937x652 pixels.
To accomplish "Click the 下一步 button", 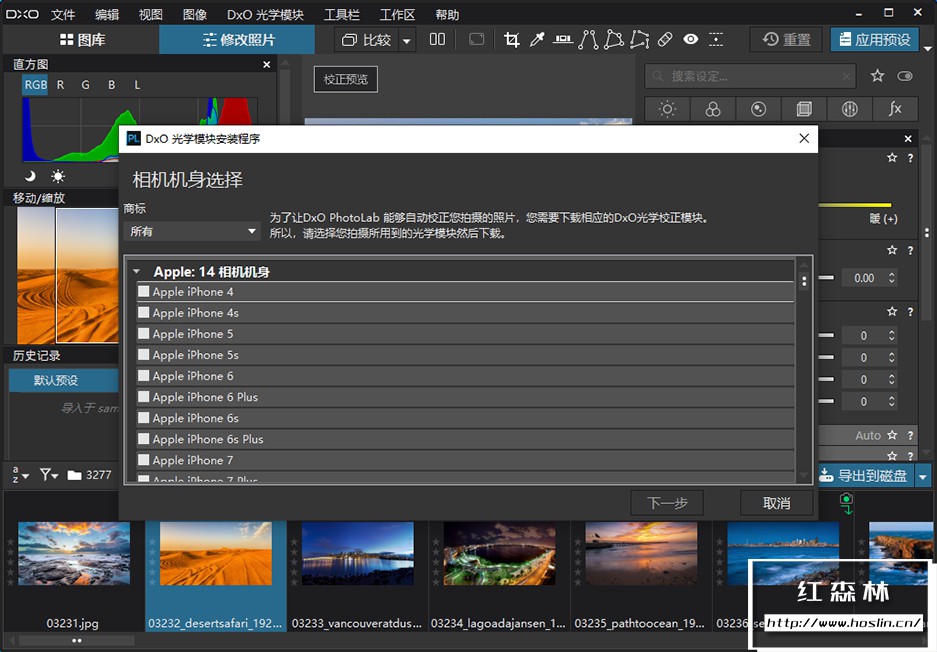I will 666,503.
